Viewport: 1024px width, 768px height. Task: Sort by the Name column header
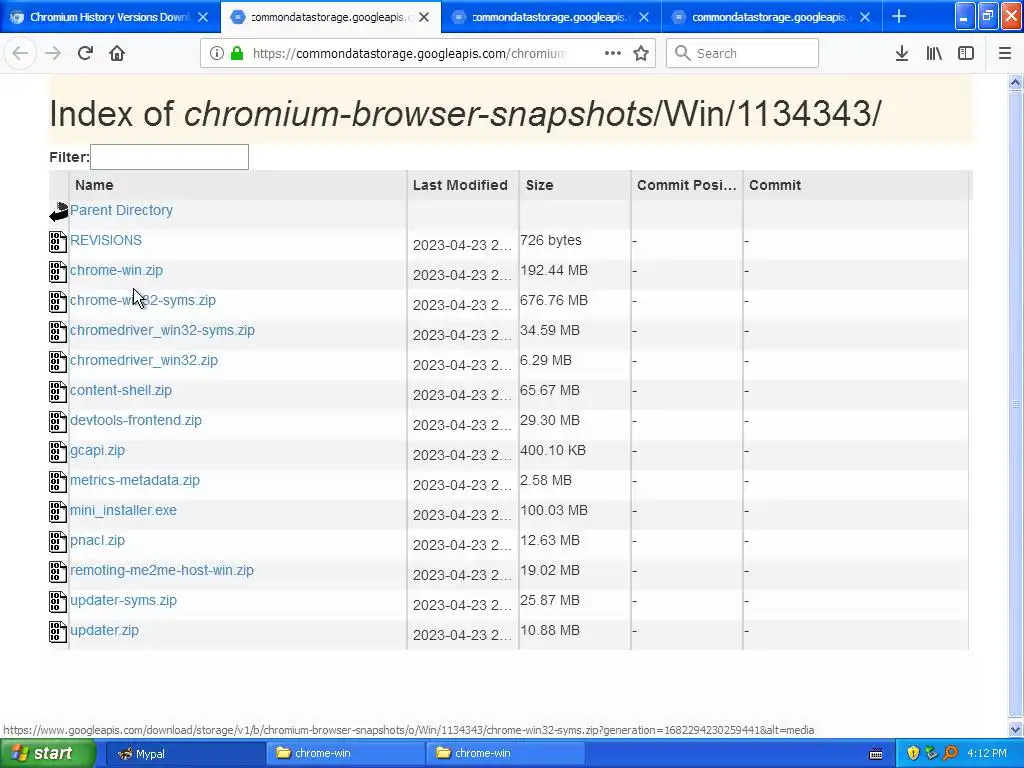[x=238, y=185]
